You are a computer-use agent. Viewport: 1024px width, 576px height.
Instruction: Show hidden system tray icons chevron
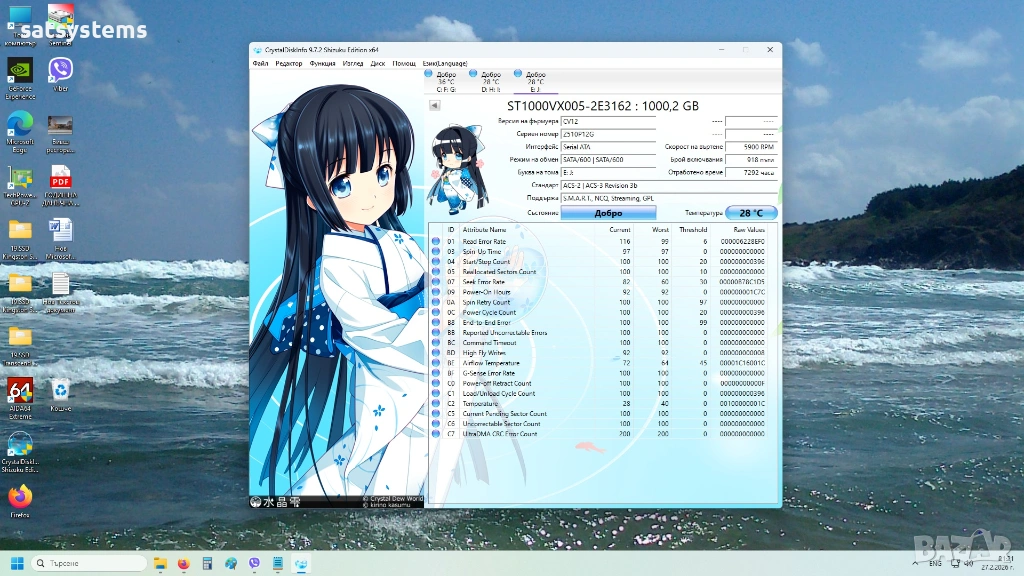[914, 564]
